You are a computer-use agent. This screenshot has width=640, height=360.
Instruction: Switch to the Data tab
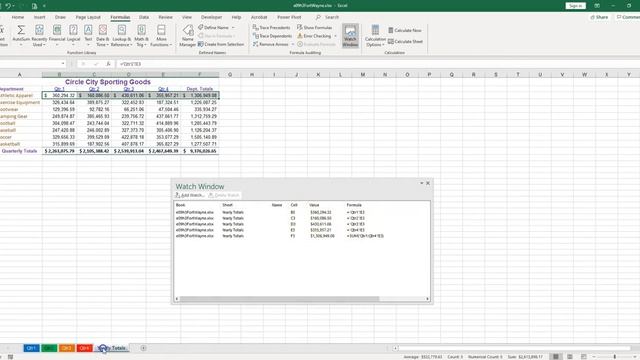coord(144,17)
